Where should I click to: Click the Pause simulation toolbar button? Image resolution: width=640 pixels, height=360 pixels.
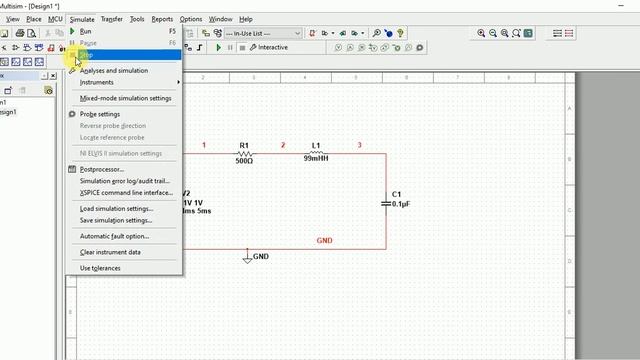[230, 48]
